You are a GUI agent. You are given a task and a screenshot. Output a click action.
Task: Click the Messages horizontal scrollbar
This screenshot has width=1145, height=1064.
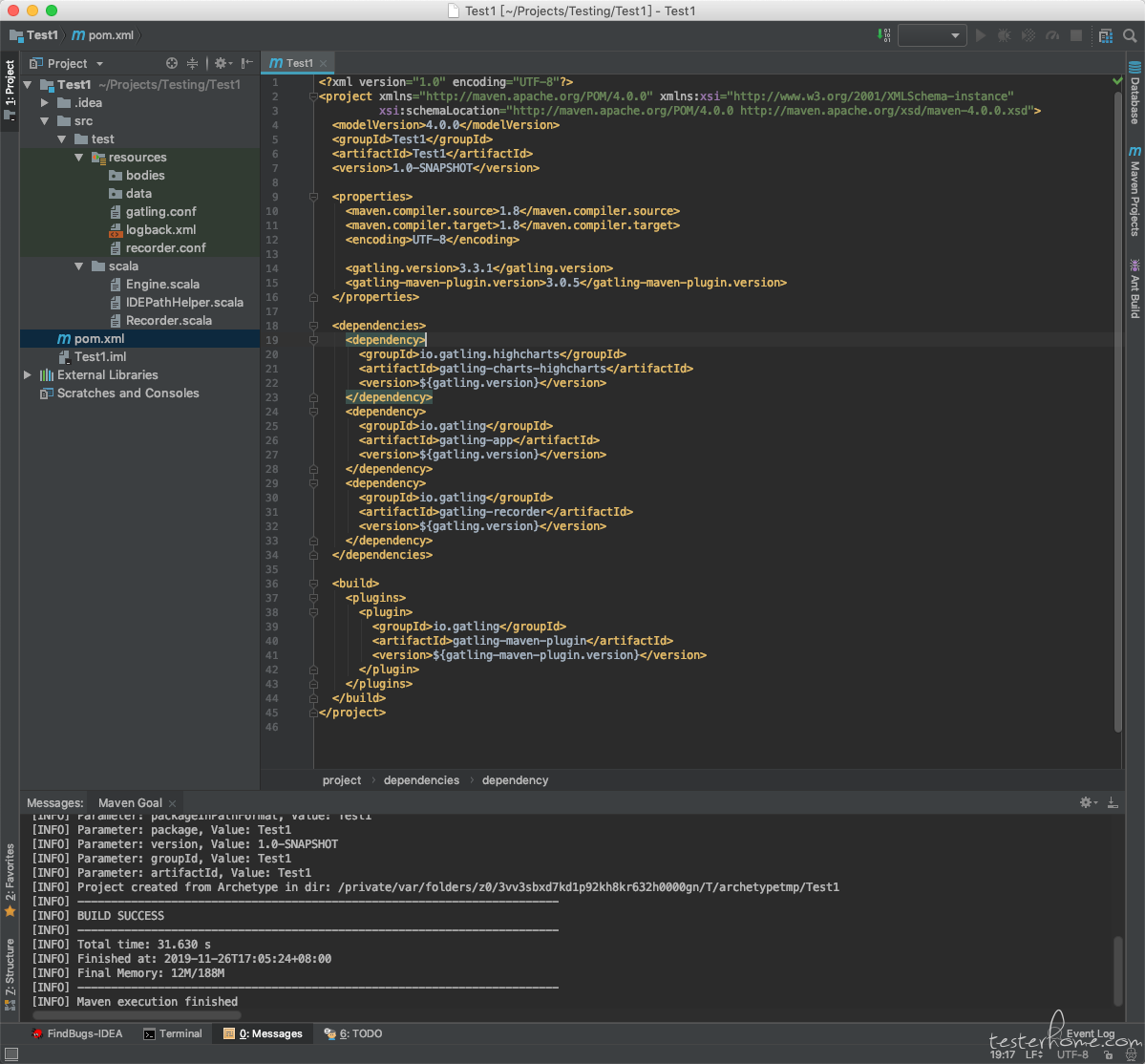[137, 1015]
